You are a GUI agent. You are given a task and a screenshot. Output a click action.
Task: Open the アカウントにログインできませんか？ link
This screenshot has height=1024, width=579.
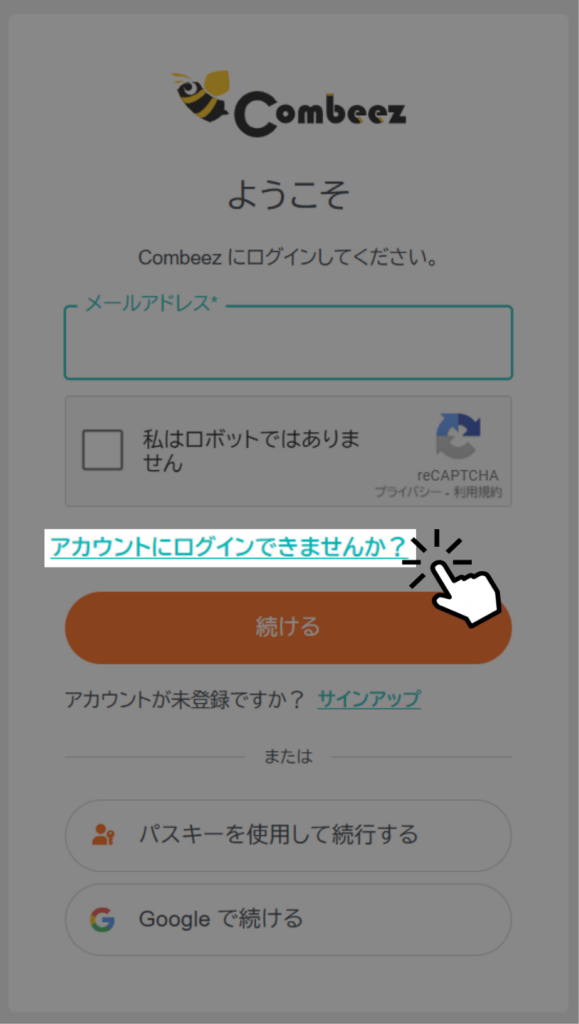point(228,547)
